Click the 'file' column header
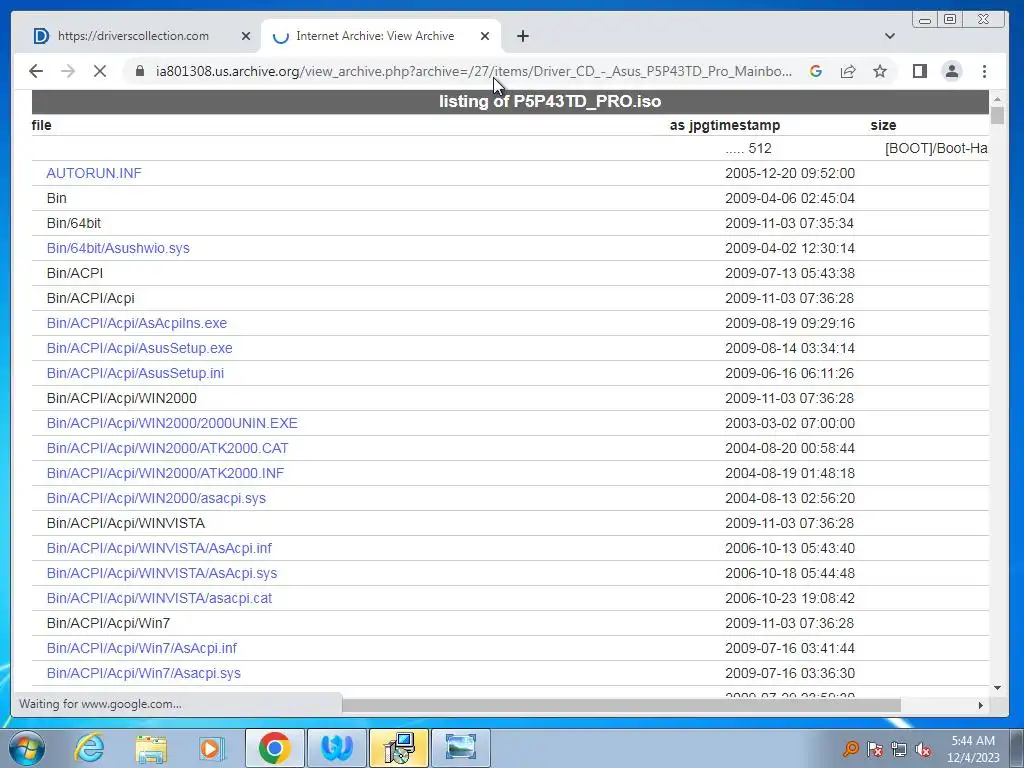The image size is (1024, 768). (x=42, y=125)
